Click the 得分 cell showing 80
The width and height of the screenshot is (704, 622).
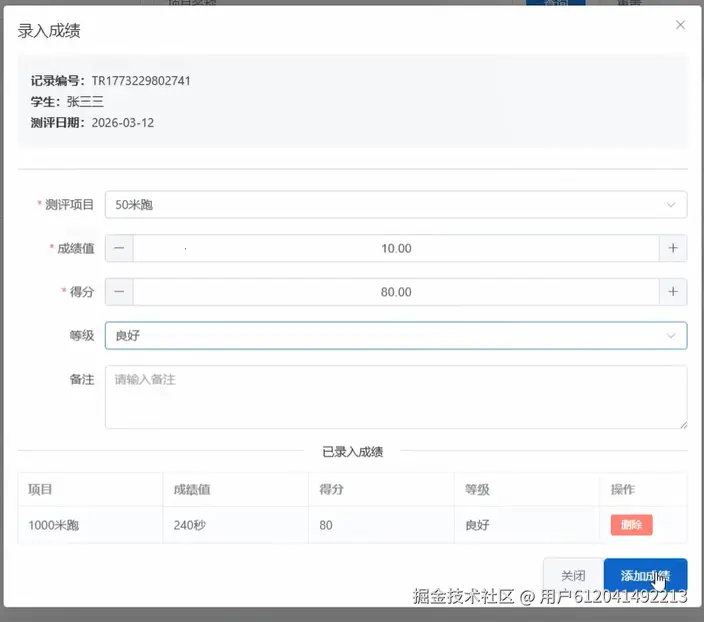381,525
